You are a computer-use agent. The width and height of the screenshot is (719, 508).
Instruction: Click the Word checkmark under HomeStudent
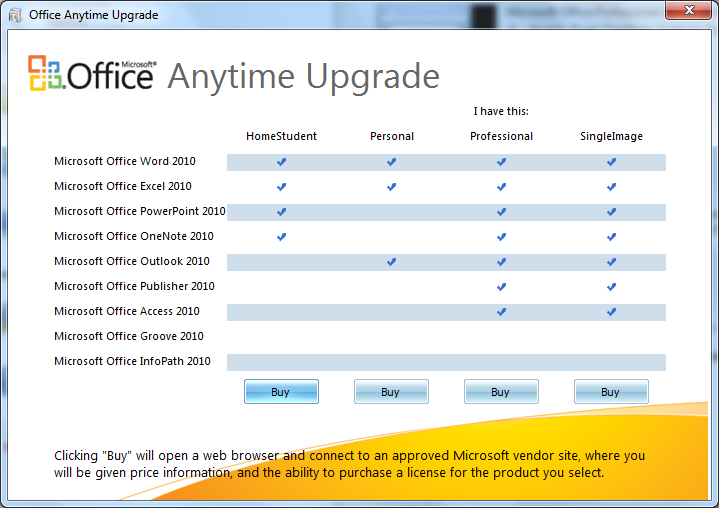[282, 162]
